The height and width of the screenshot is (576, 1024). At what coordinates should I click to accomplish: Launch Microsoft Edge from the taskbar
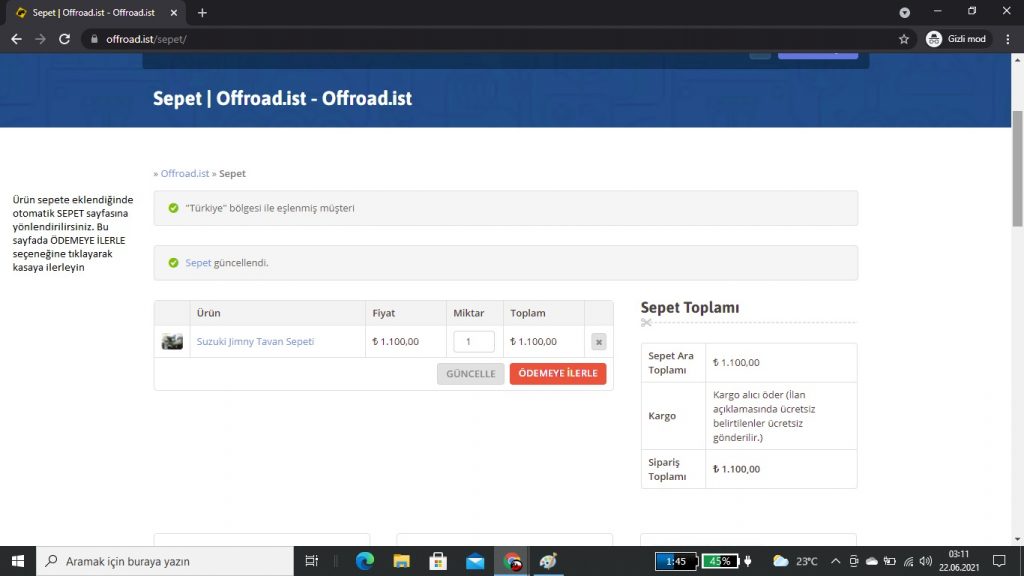click(x=364, y=561)
